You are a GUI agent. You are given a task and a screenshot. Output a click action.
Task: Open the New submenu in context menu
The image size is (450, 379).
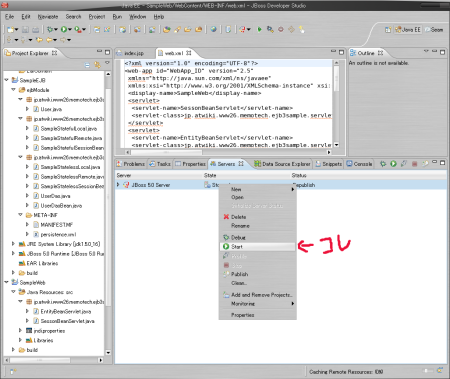(x=258, y=189)
